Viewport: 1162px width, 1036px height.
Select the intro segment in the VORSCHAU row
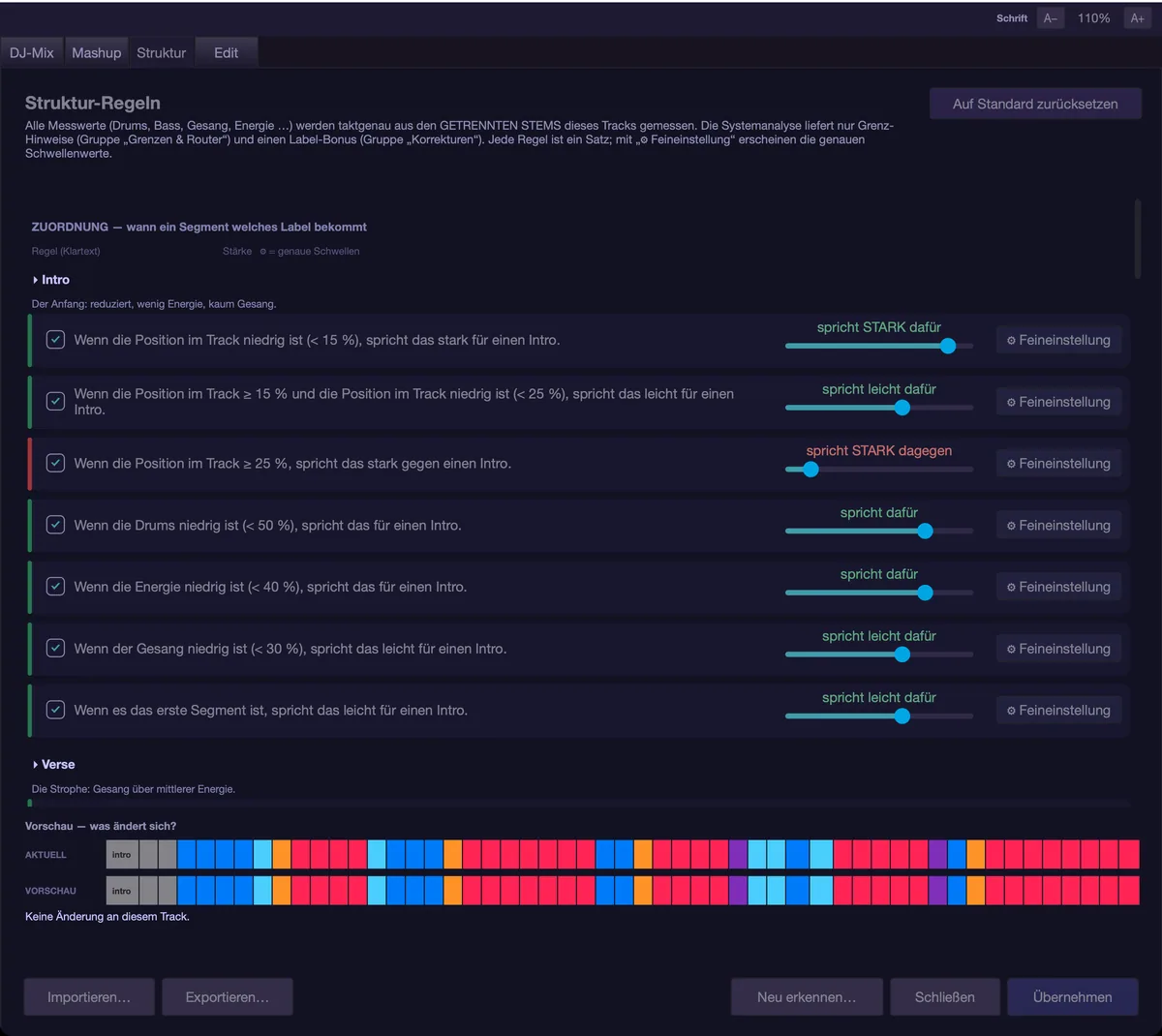[x=122, y=891]
